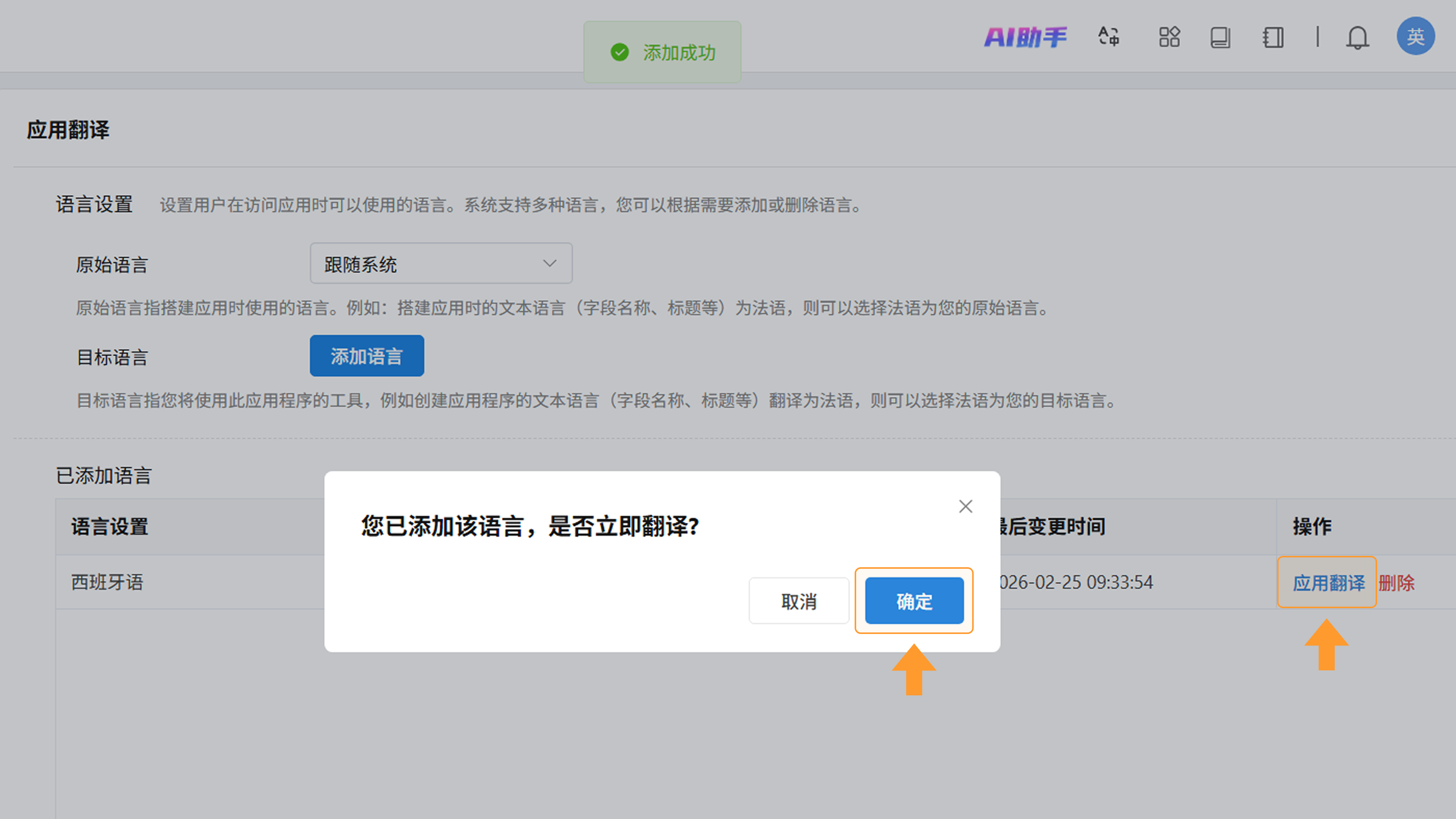Viewport: 1456px width, 819px height.
Task: Click the book/manual icon in header
Action: pyautogui.click(x=1220, y=37)
